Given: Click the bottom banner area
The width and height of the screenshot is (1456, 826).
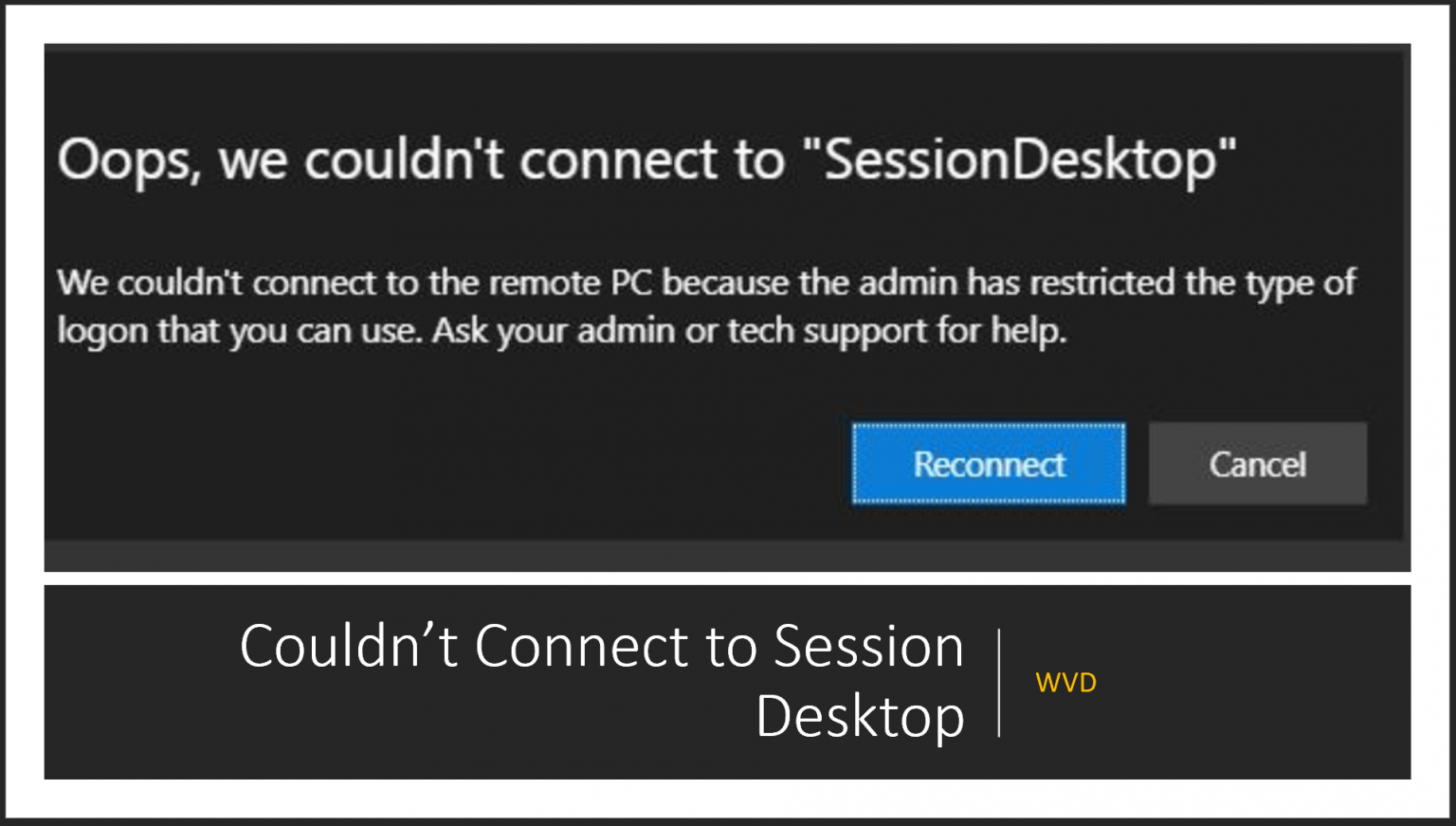Looking at the screenshot, I should pos(728,681).
